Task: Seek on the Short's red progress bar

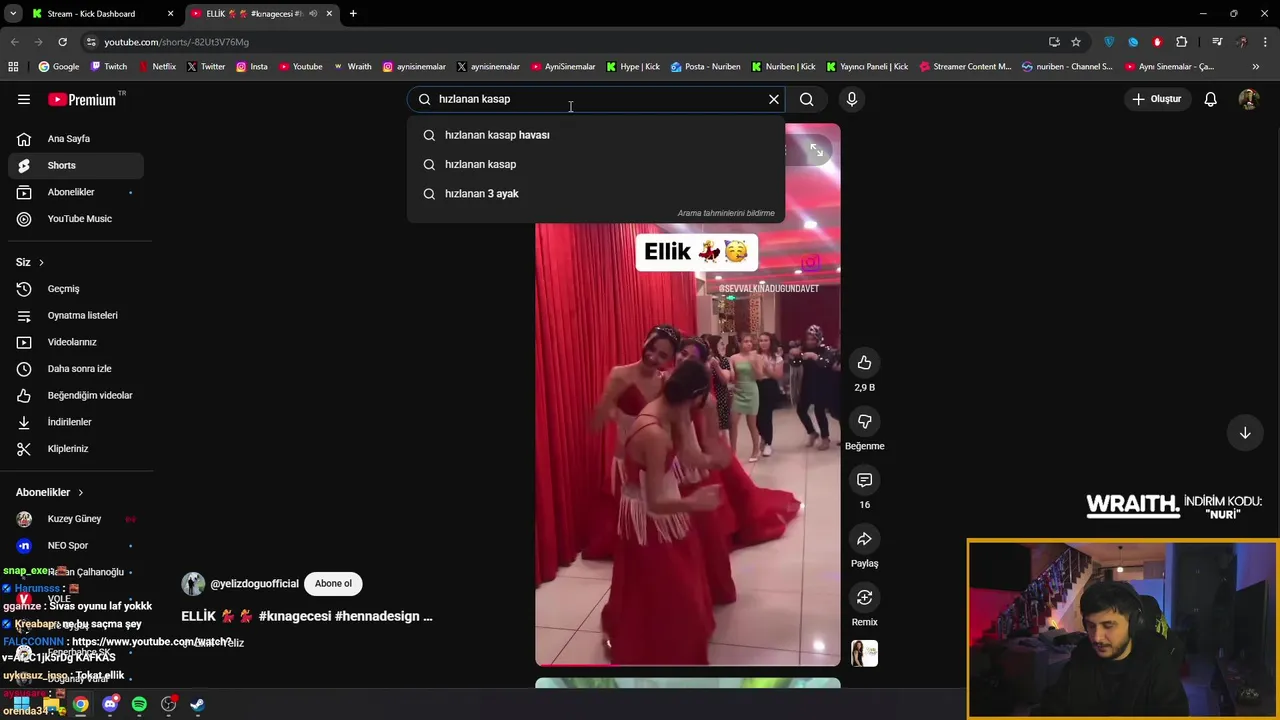Action: tap(688, 665)
